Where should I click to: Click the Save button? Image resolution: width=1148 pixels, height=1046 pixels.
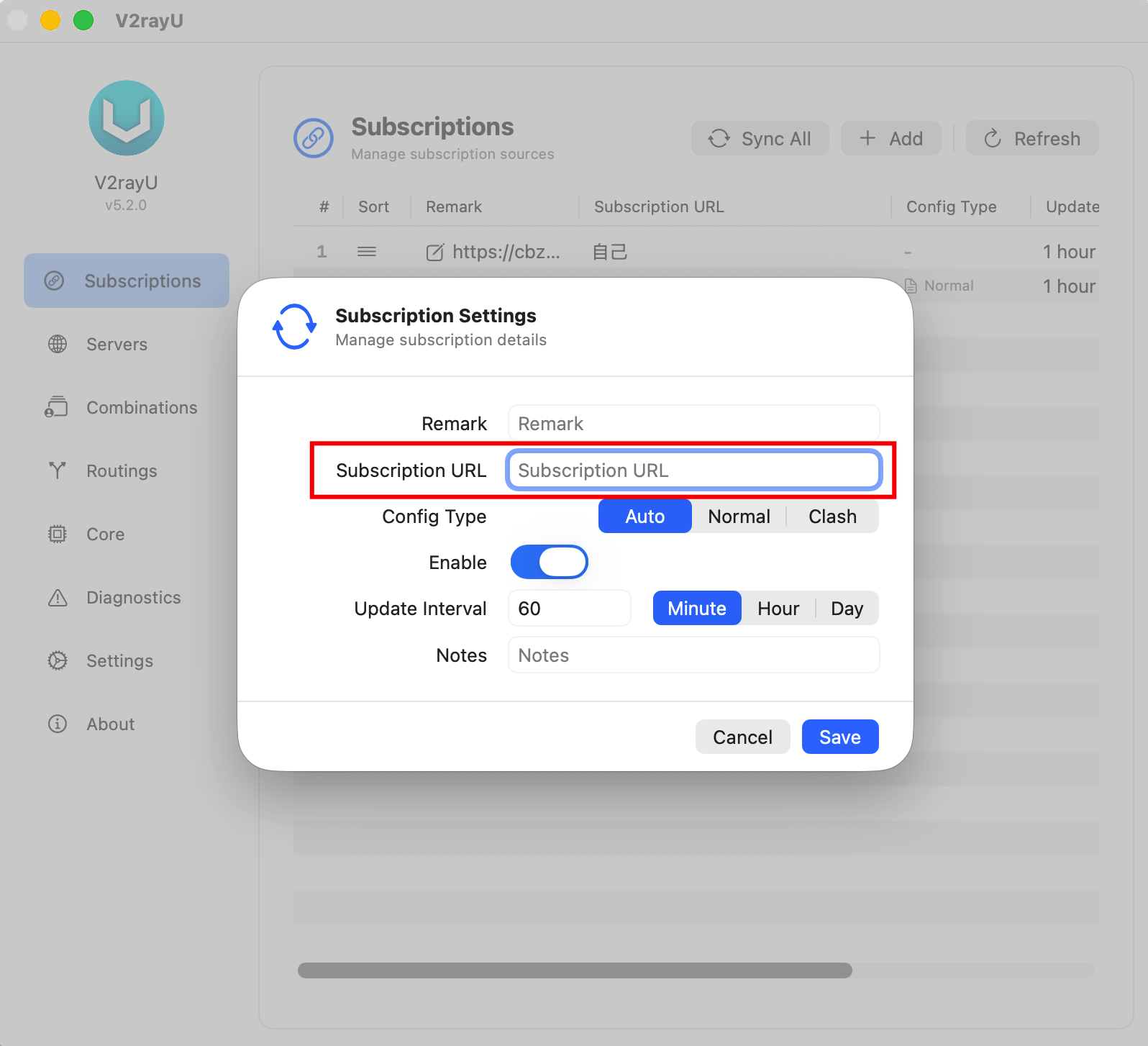coord(840,737)
